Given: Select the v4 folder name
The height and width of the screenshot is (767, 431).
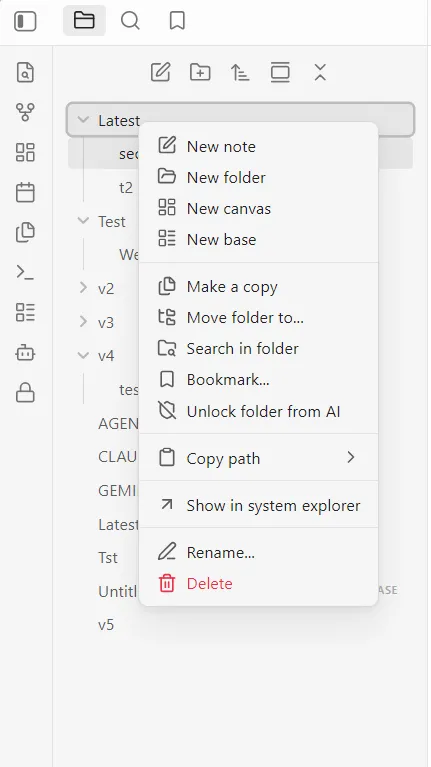Looking at the screenshot, I should (x=106, y=356).
